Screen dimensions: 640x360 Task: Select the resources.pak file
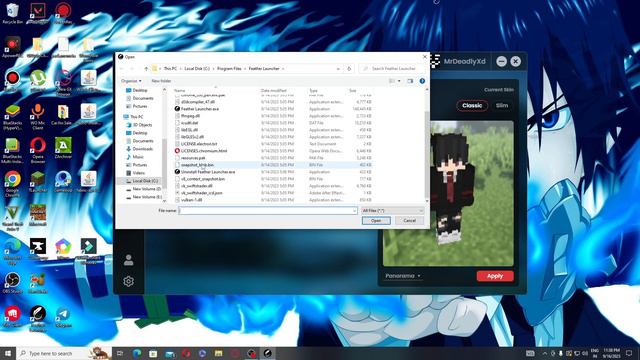click(193, 158)
